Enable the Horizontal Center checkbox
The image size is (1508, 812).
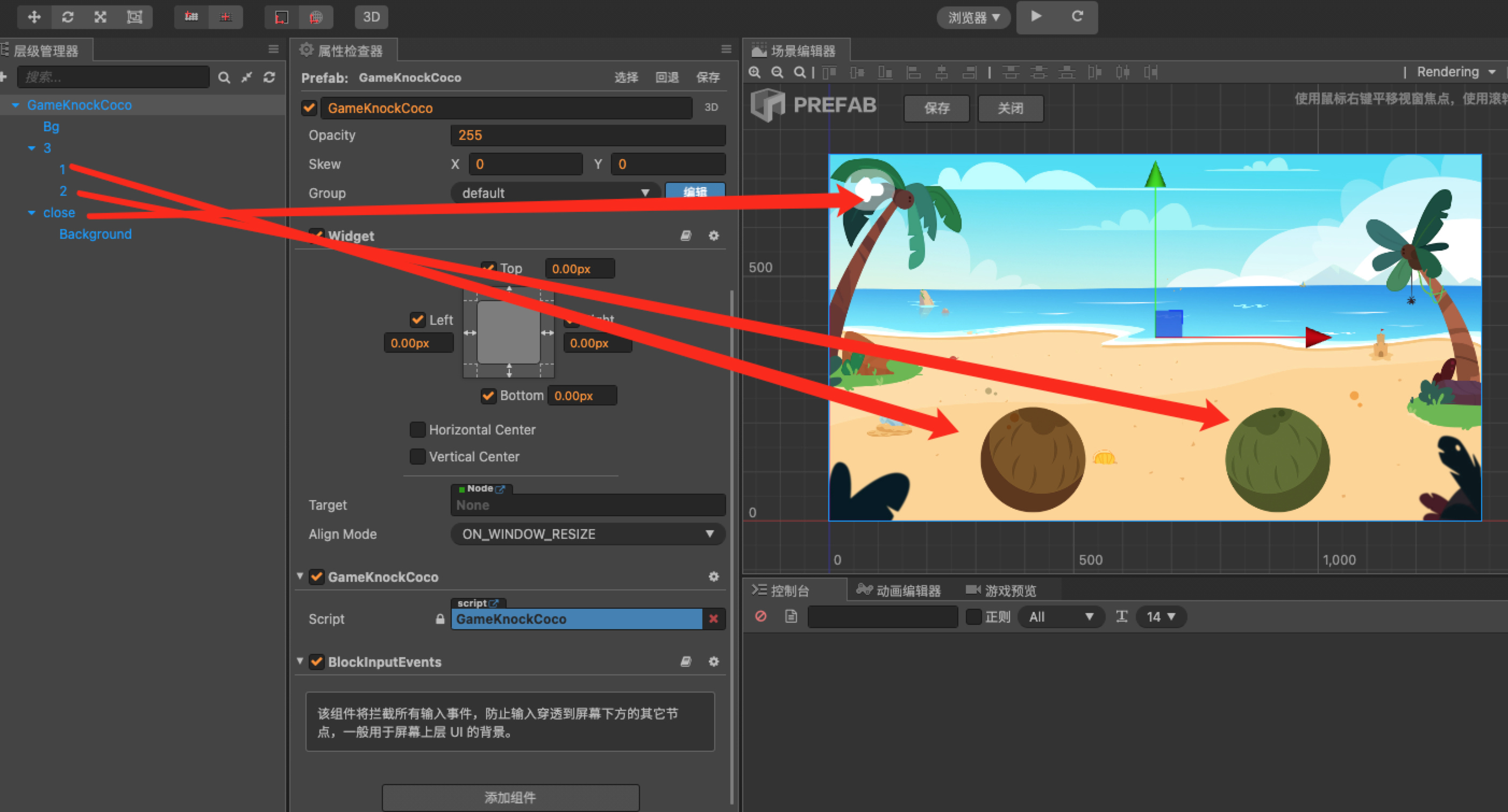417,430
